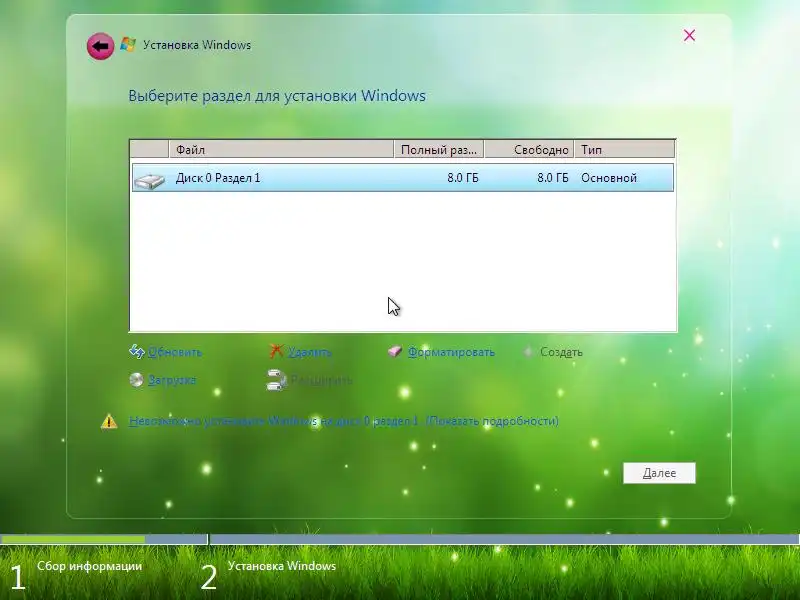This screenshot has height=600, width=800.
Task: Sort by the Полный раз... column header
Action: pyautogui.click(x=439, y=149)
